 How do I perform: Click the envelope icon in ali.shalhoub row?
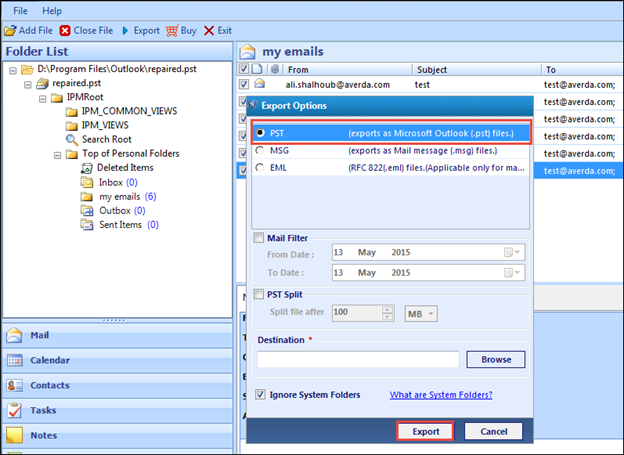259,84
